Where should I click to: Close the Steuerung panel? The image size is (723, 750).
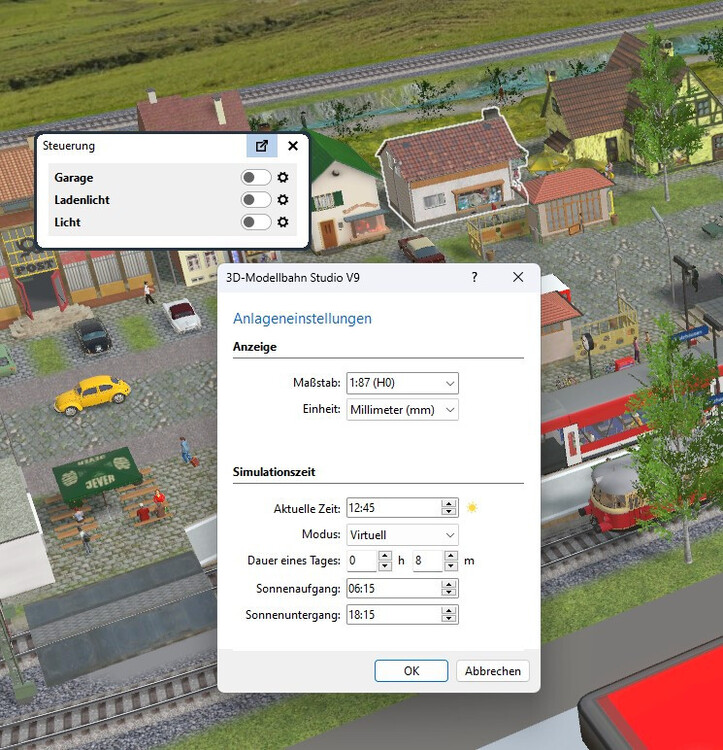293,146
